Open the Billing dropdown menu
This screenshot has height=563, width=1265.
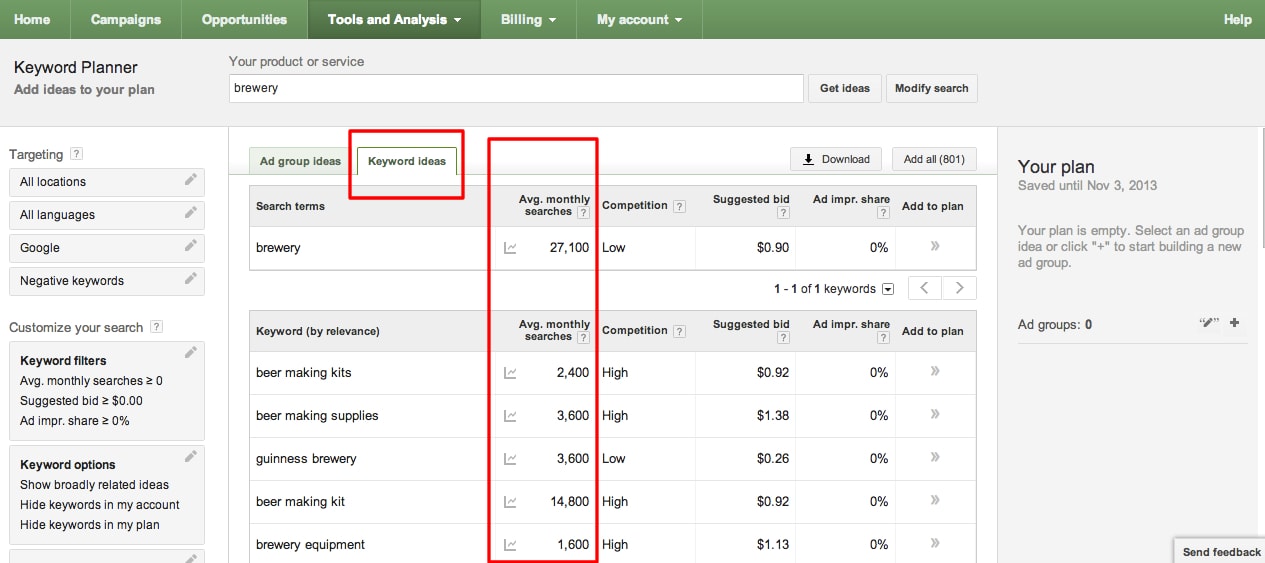click(x=528, y=19)
